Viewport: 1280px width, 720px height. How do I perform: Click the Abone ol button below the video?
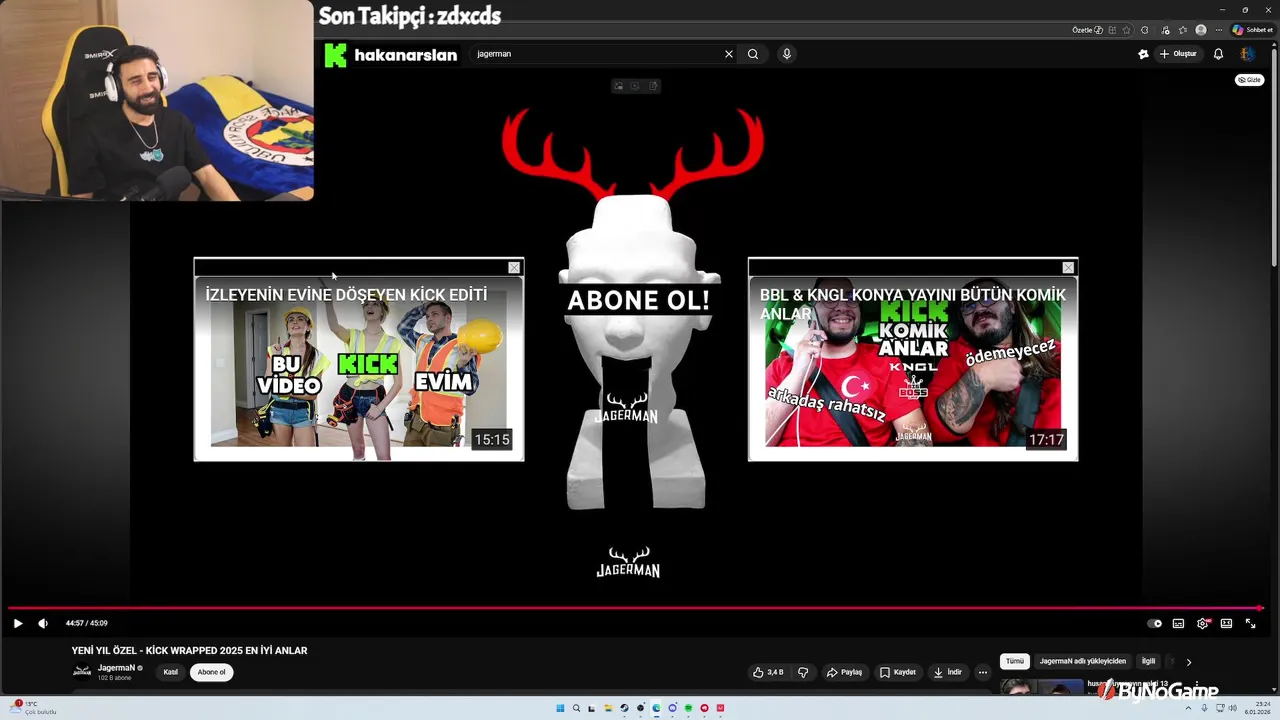click(211, 672)
